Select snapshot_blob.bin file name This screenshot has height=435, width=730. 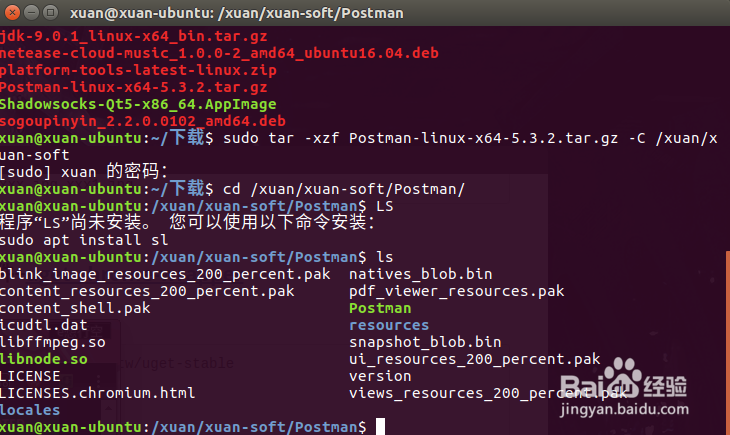click(x=426, y=342)
